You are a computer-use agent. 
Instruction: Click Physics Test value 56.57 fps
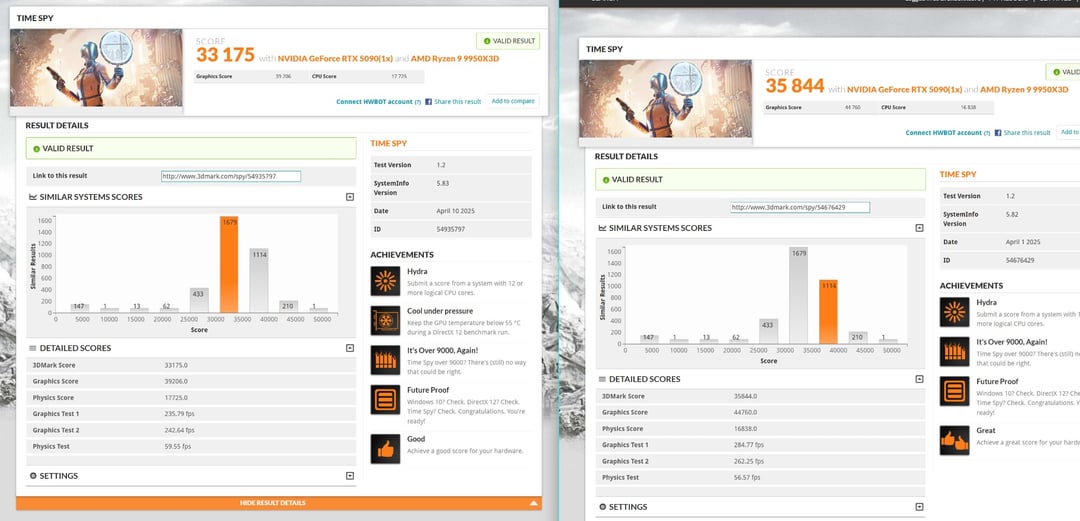(745, 478)
